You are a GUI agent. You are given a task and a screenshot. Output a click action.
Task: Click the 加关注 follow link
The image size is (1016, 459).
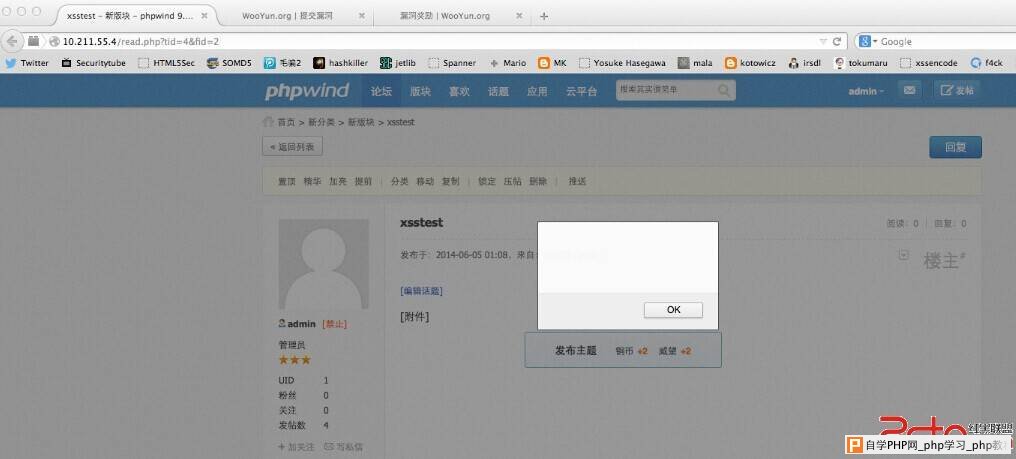tap(296, 447)
